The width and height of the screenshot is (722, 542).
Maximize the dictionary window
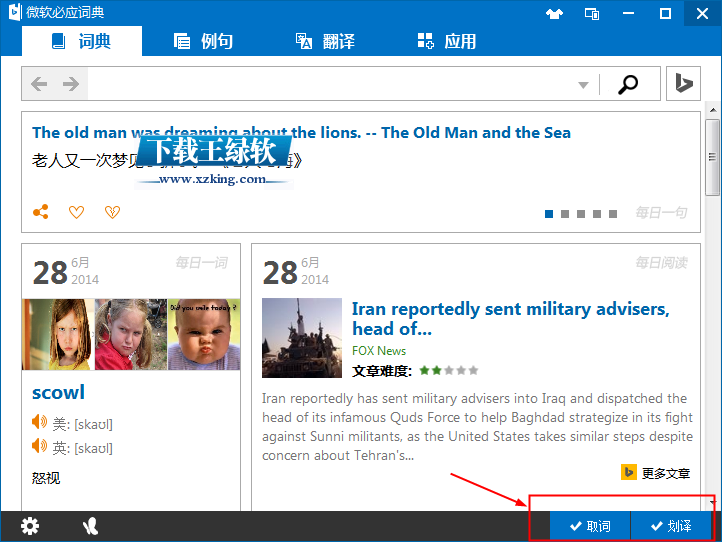coord(665,13)
